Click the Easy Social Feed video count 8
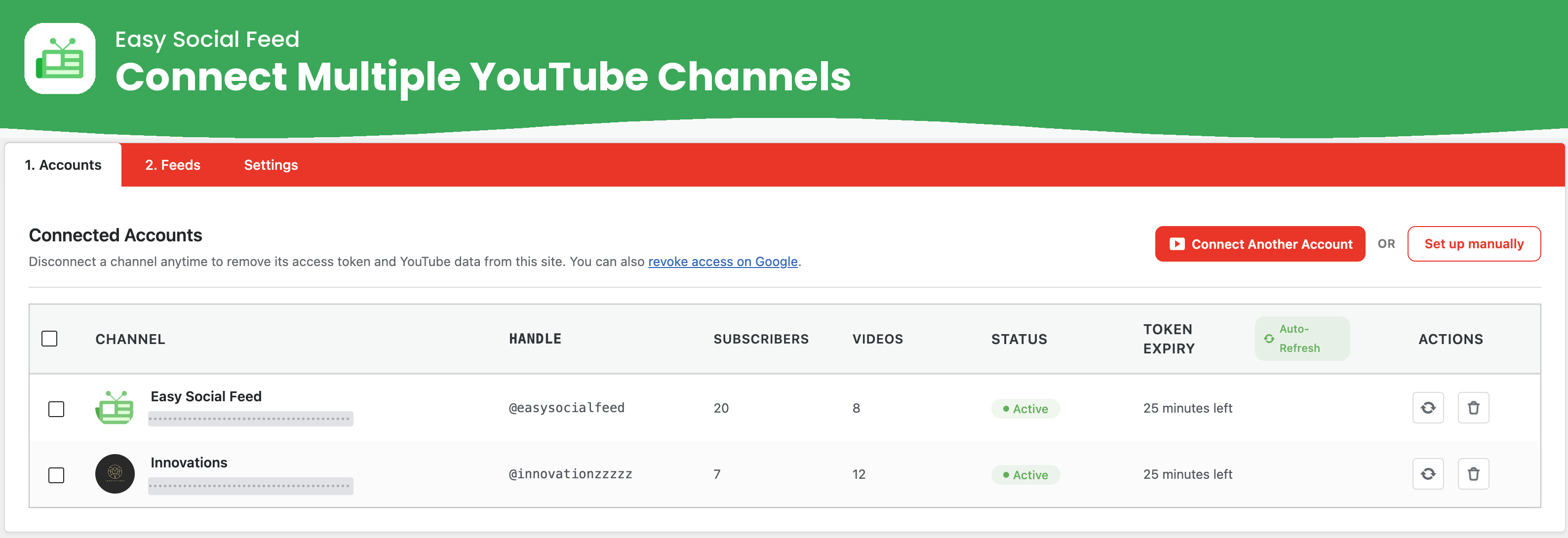The image size is (1568, 538). [x=857, y=408]
